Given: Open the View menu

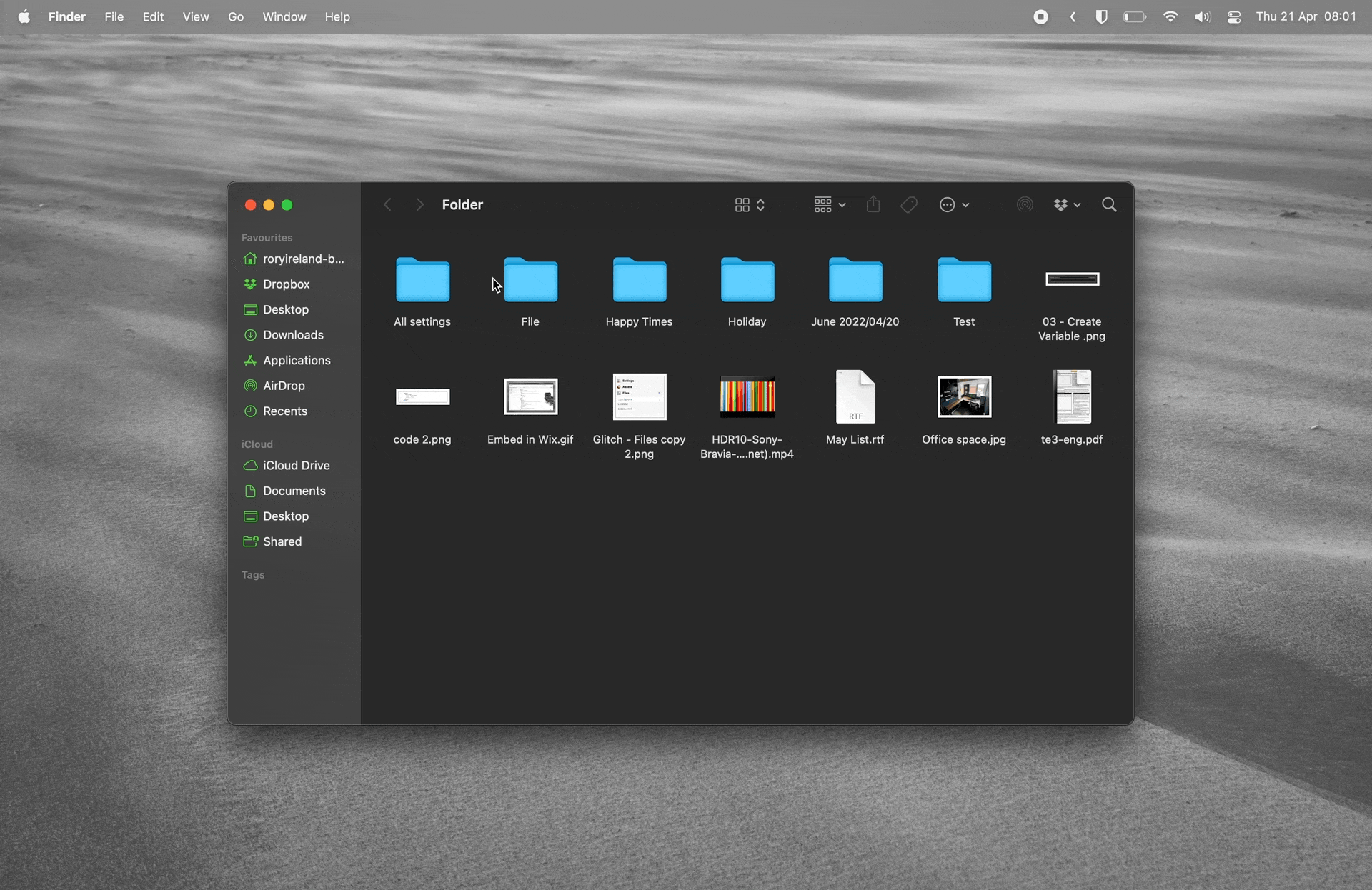Looking at the screenshot, I should pyautogui.click(x=195, y=16).
